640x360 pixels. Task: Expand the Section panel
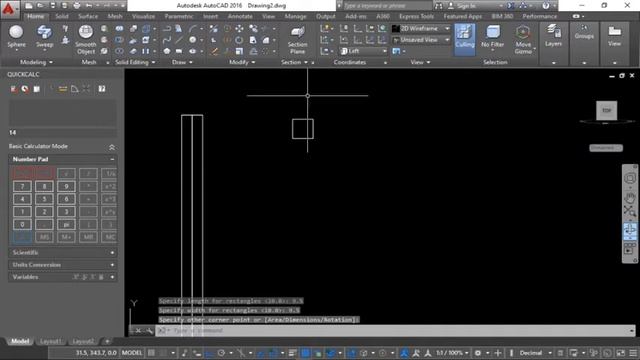[294, 62]
